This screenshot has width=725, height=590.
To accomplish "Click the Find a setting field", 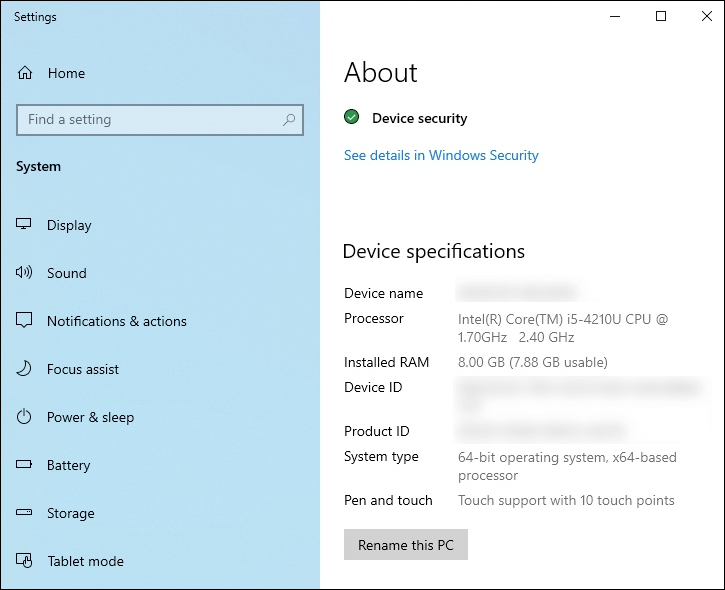I will click(x=160, y=120).
